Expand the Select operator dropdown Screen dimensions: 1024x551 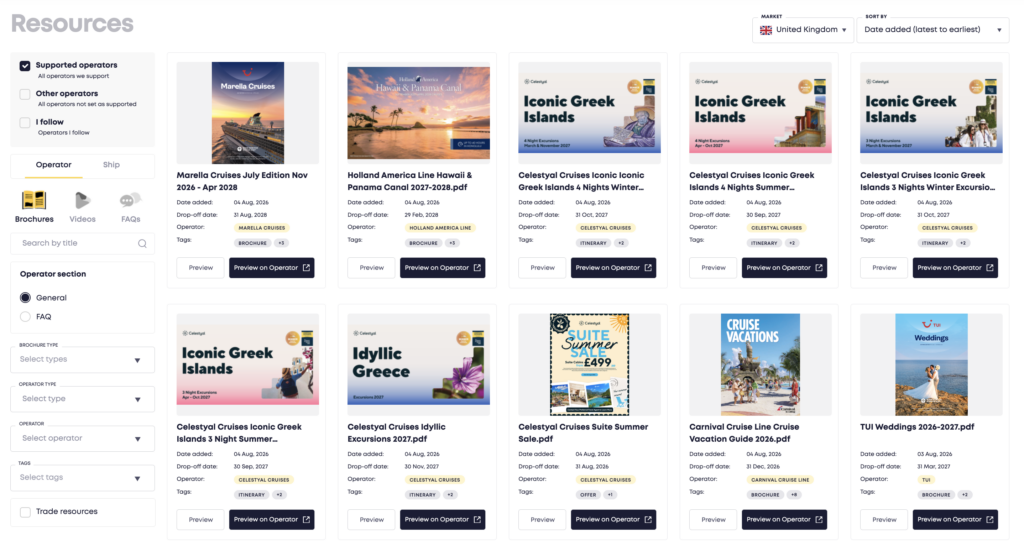click(82, 438)
